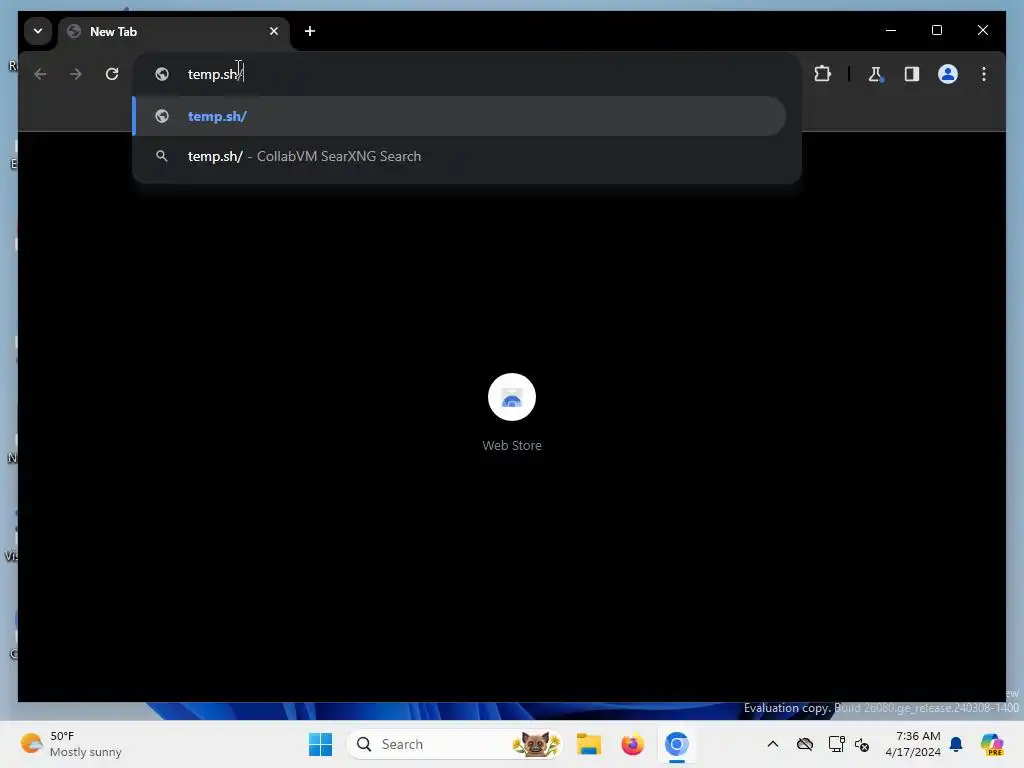Select the temp.sh/ URL suggestion

tap(459, 116)
